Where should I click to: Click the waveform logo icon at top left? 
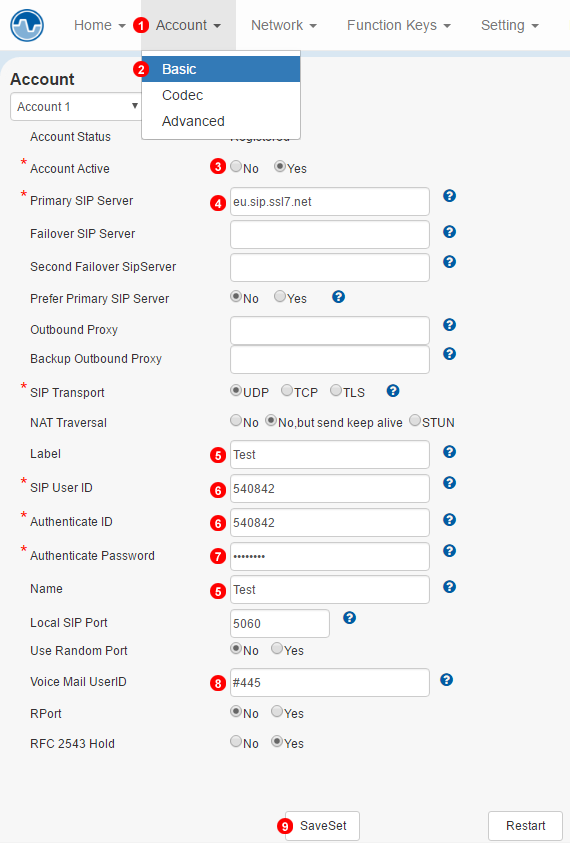point(27,25)
